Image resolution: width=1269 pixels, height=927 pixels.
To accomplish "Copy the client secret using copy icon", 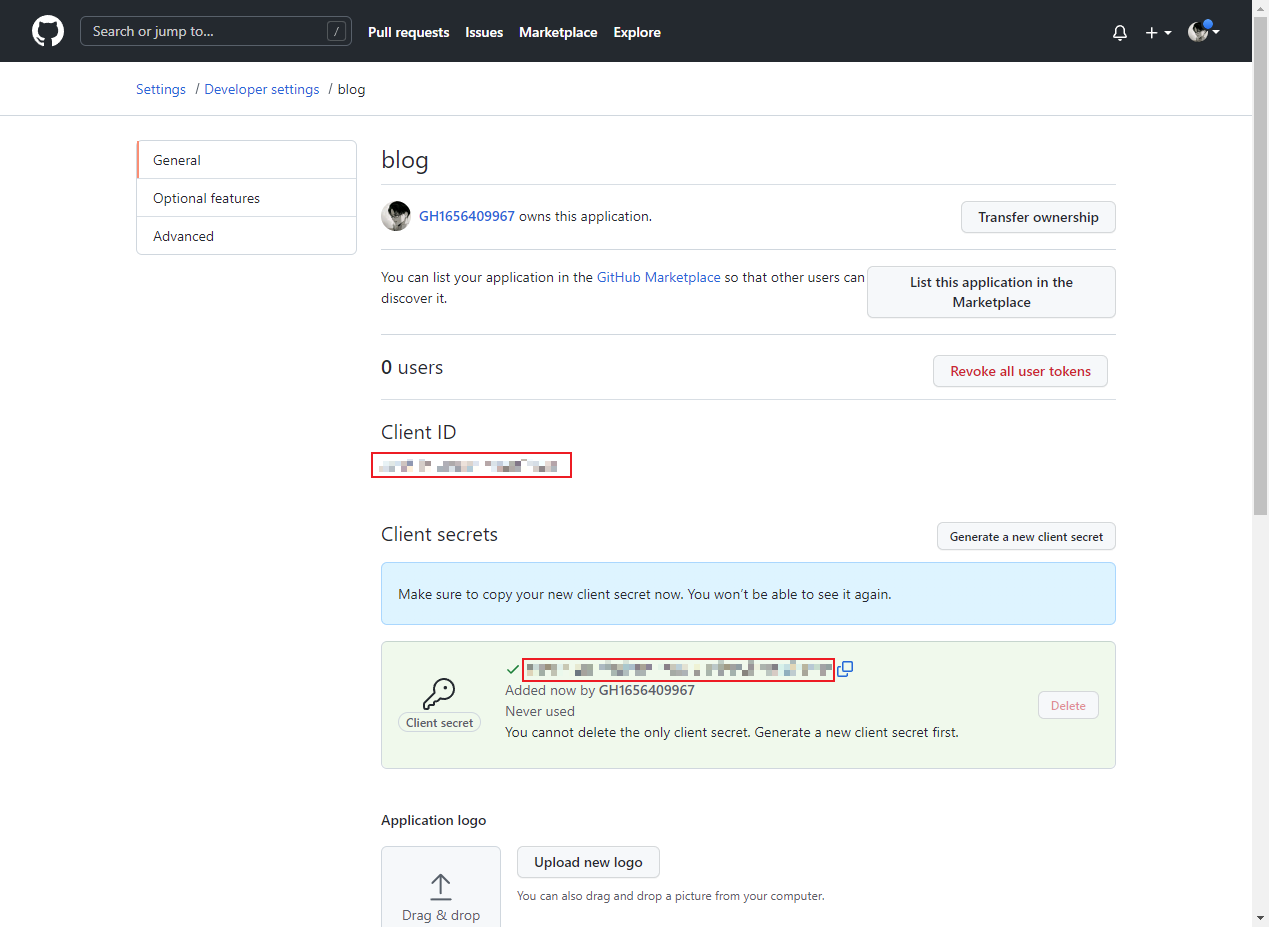I will coord(845,669).
